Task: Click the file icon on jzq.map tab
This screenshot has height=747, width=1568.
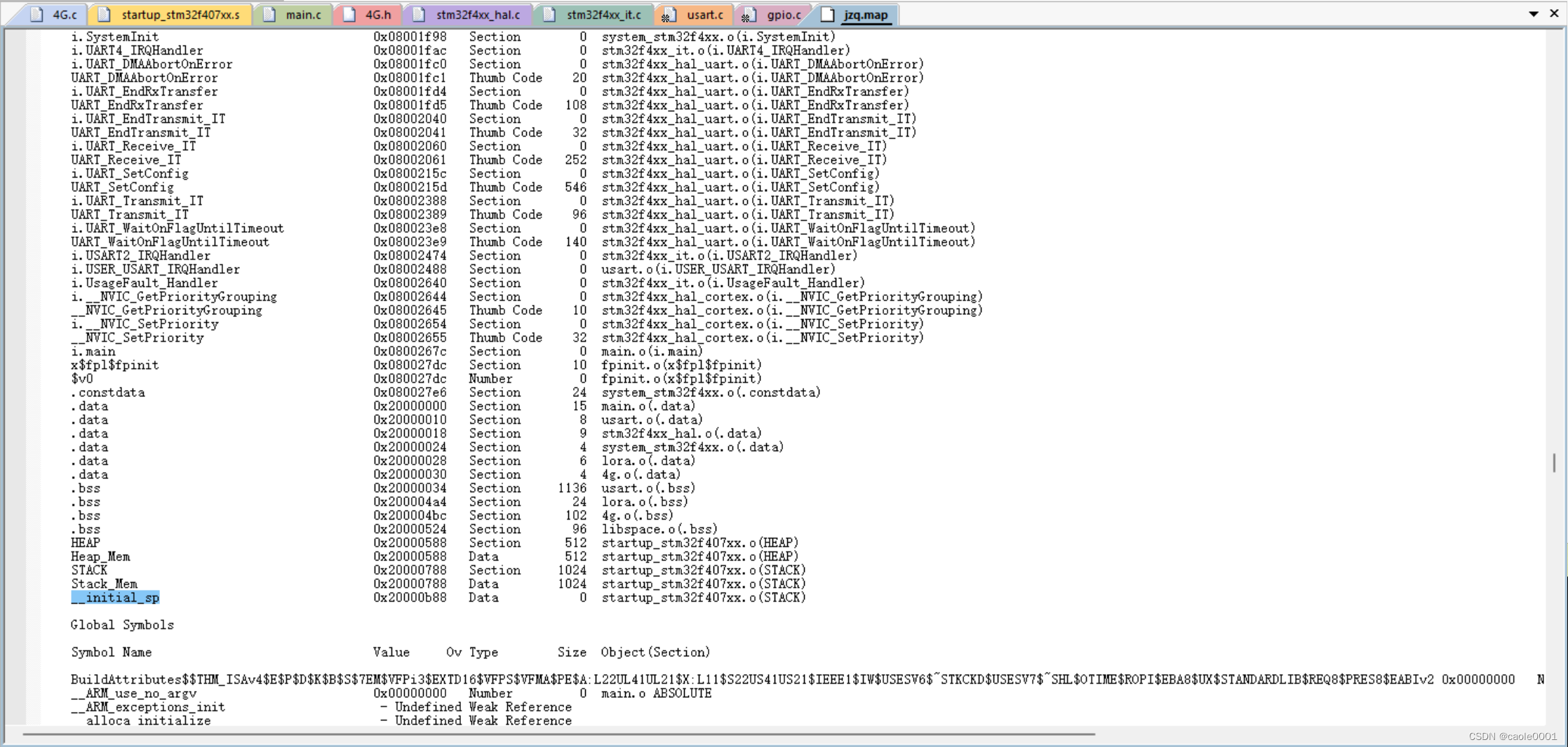Action: point(828,15)
